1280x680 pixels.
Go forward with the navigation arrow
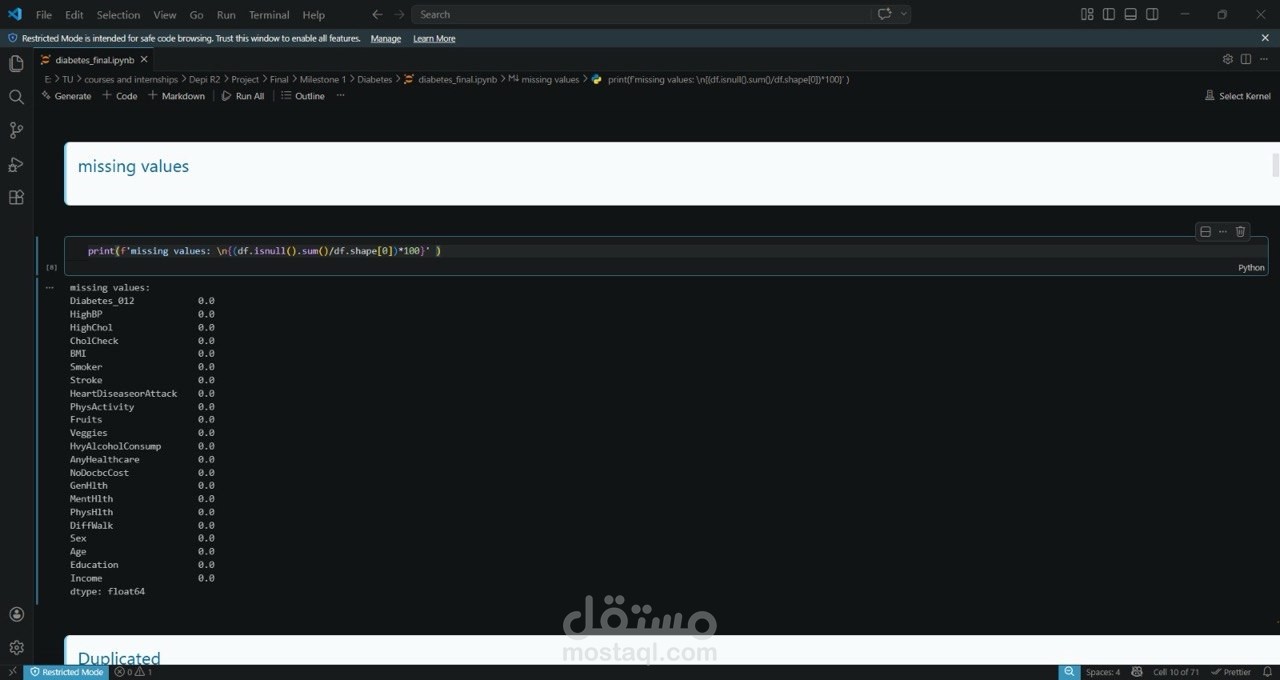click(x=399, y=15)
